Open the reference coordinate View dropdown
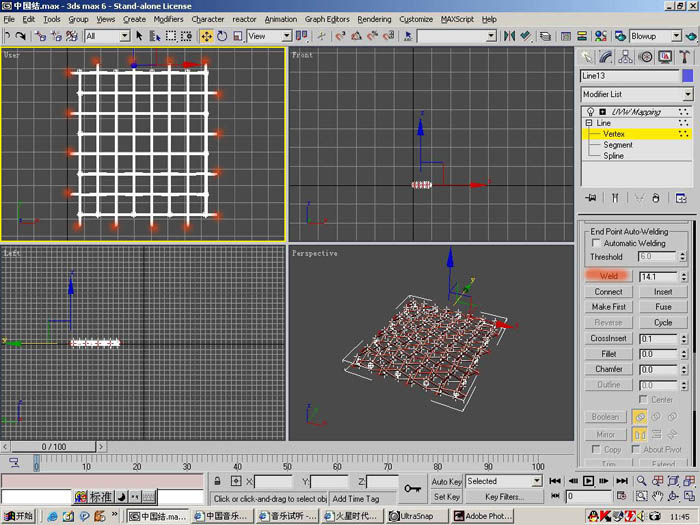This screenshot has height=525, width=700. (287, 36)
